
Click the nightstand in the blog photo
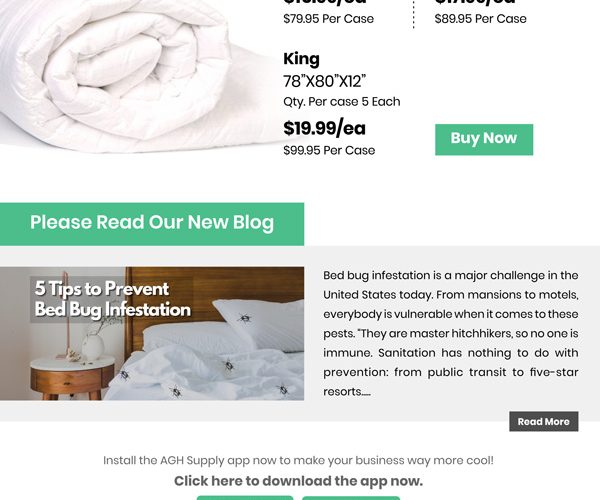(72, 378)
